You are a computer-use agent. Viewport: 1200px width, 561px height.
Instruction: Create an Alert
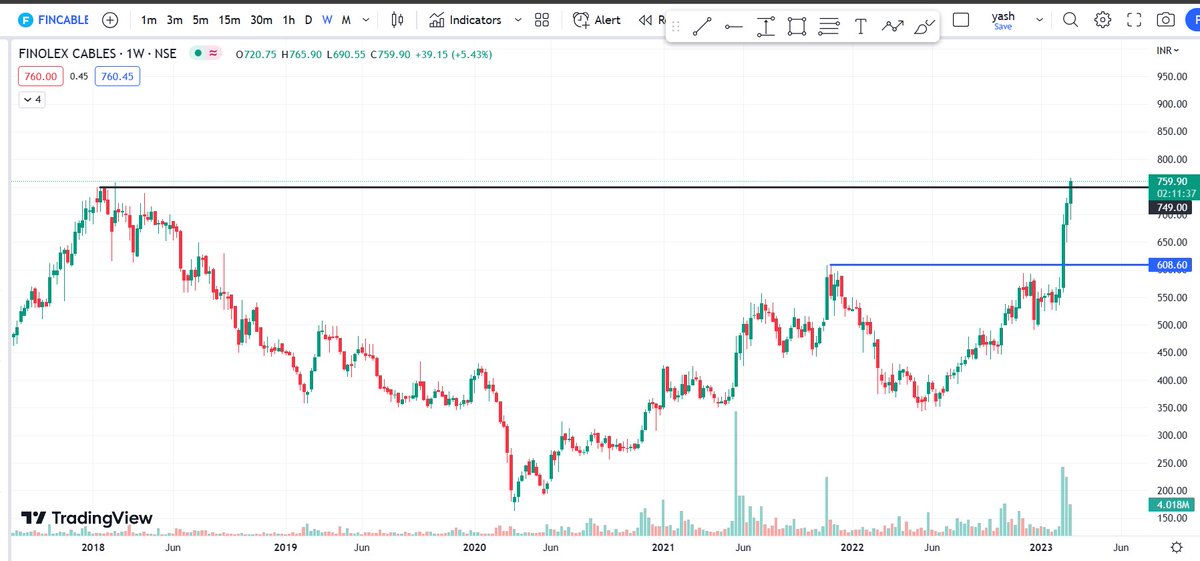click(x=597, y=20)
